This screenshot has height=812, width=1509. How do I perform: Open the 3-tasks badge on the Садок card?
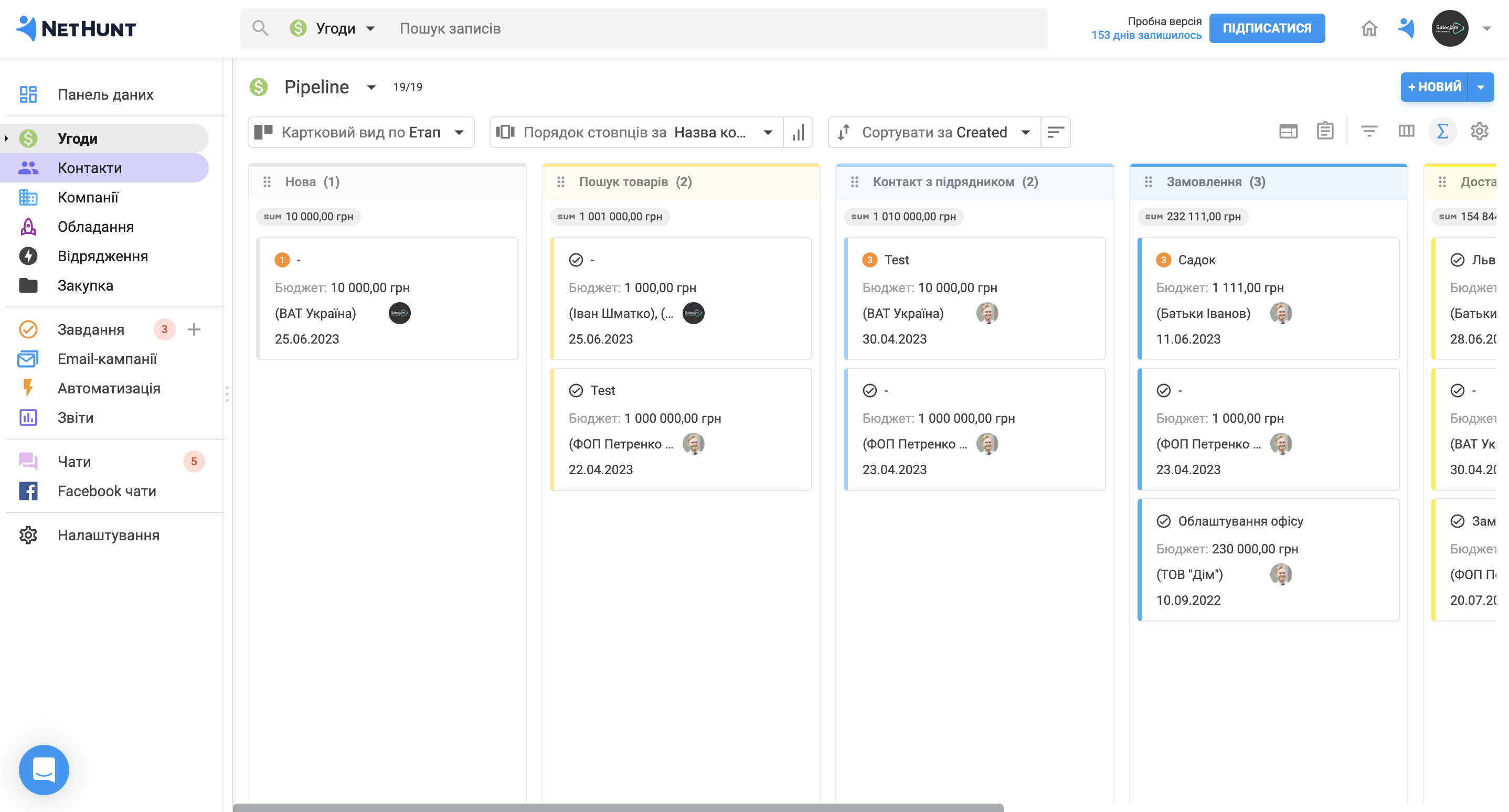point(1164,260)
